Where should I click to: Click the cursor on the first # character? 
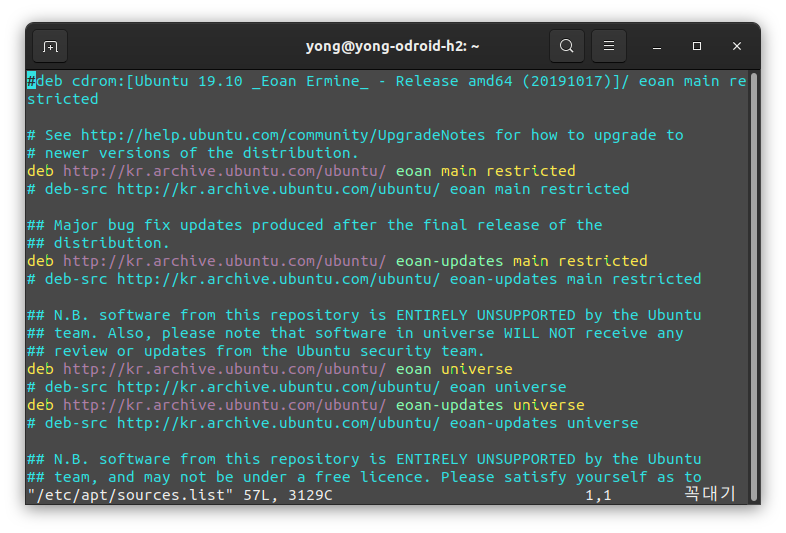(32, 81)
